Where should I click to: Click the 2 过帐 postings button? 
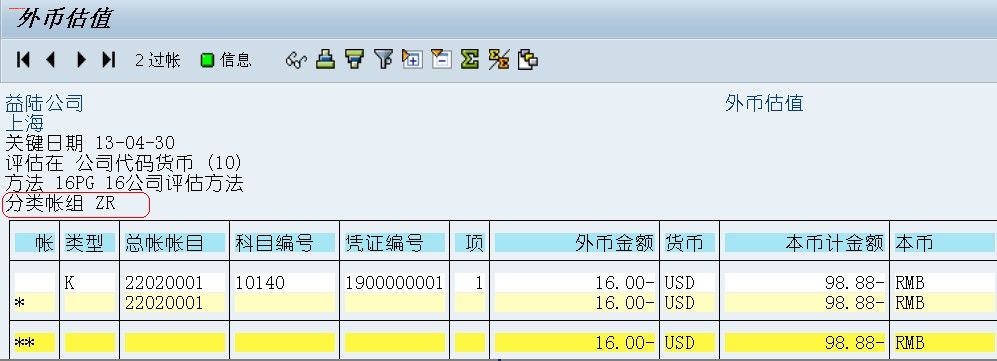click(158, 60)
